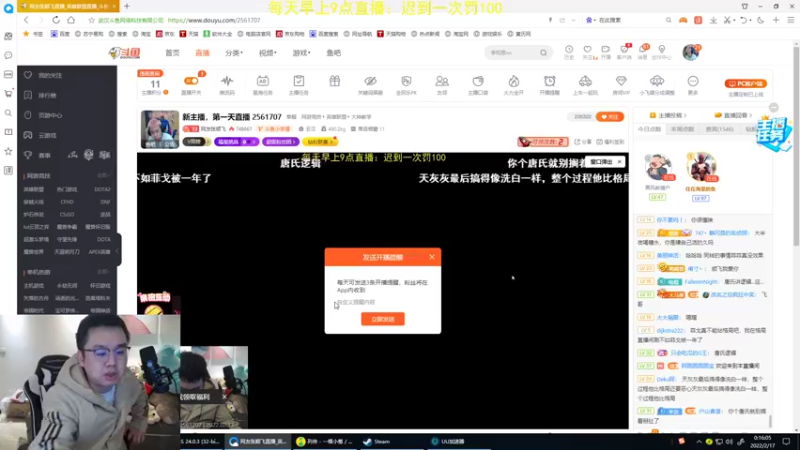Click the streamer avatar thumbnail

[x=160, y=129]
